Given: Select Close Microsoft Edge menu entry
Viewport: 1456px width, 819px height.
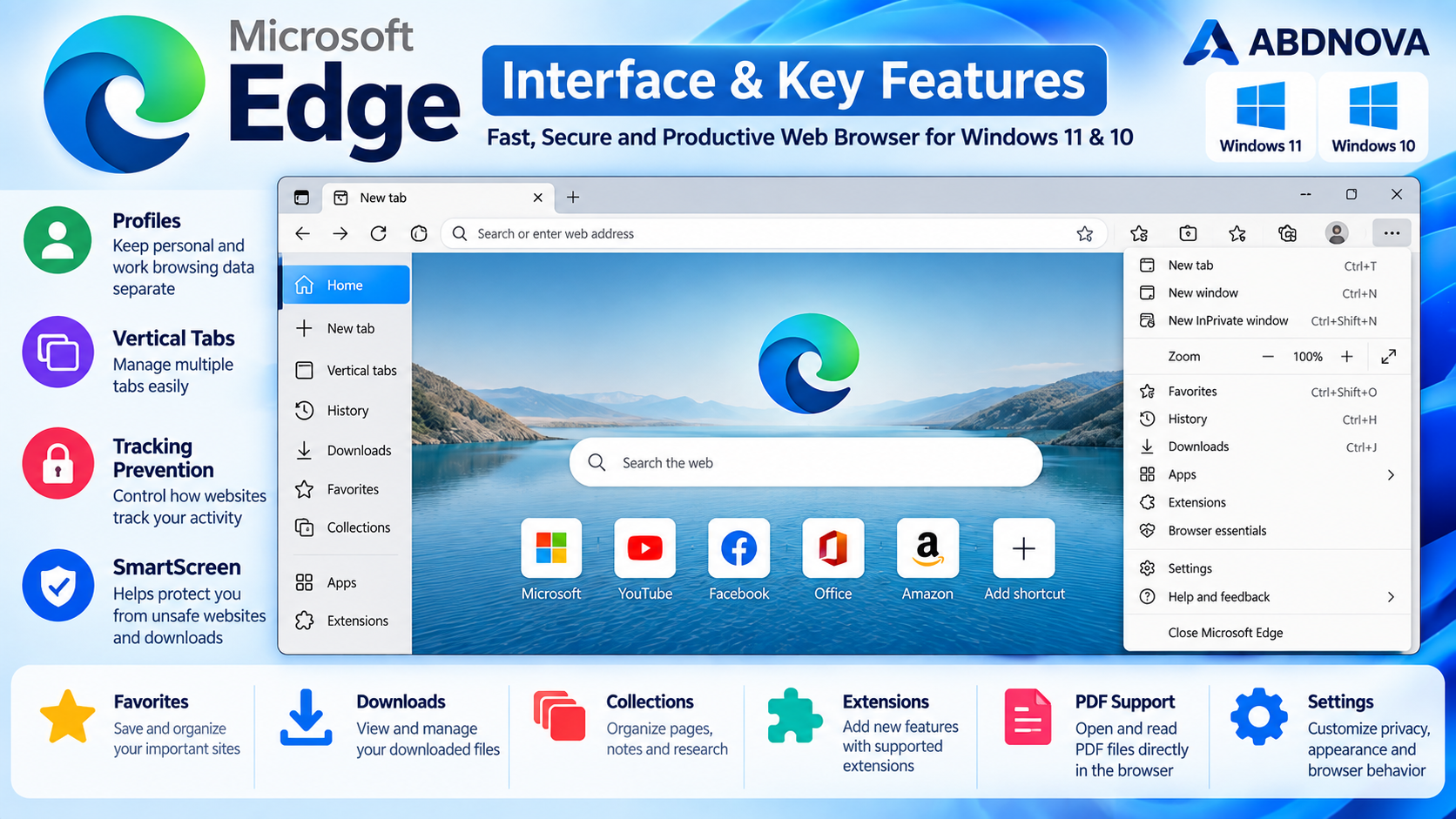Looking at the screenshot, I should (1267, 633).
